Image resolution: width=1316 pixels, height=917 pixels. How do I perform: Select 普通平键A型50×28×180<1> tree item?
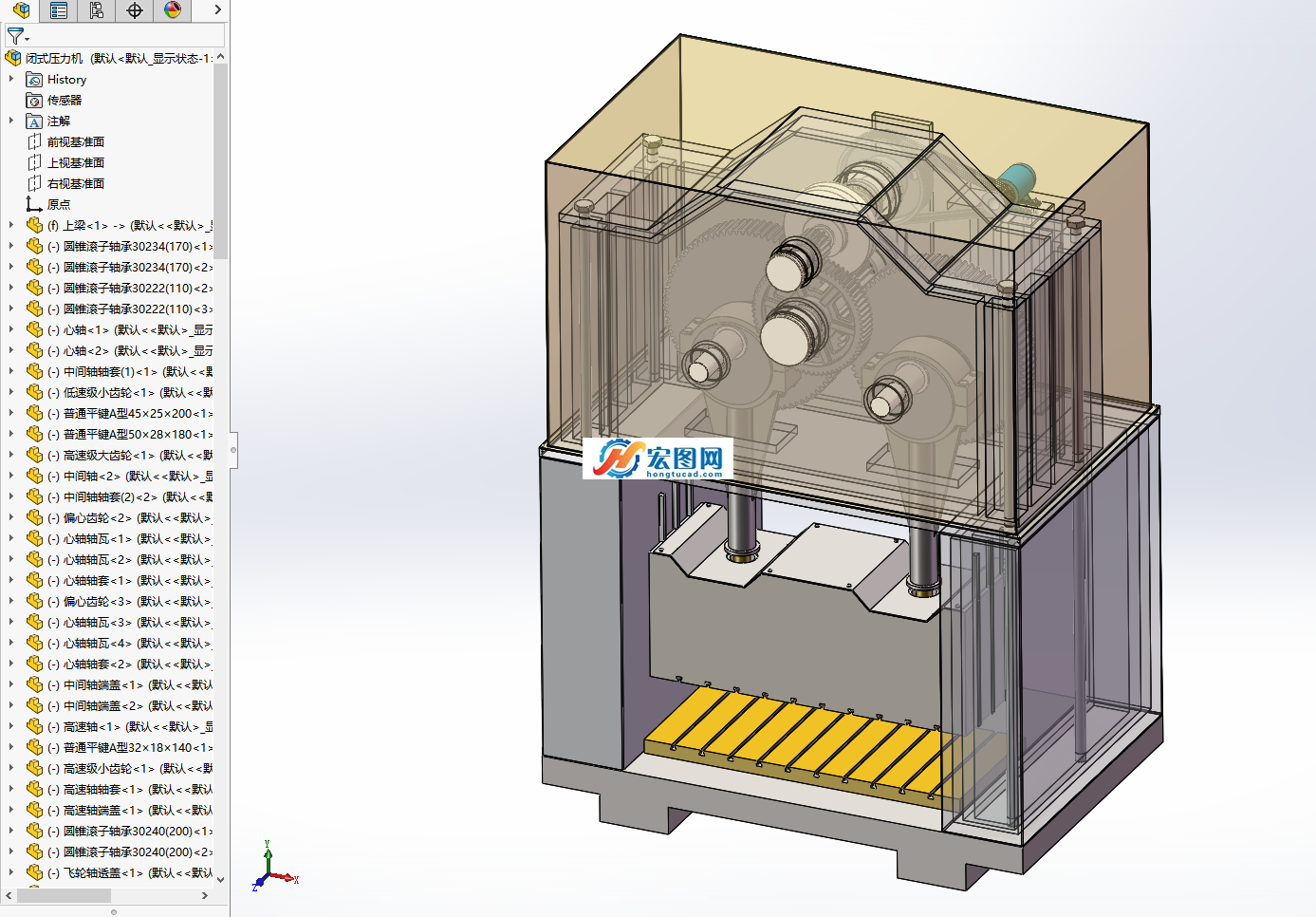point(130,435)
